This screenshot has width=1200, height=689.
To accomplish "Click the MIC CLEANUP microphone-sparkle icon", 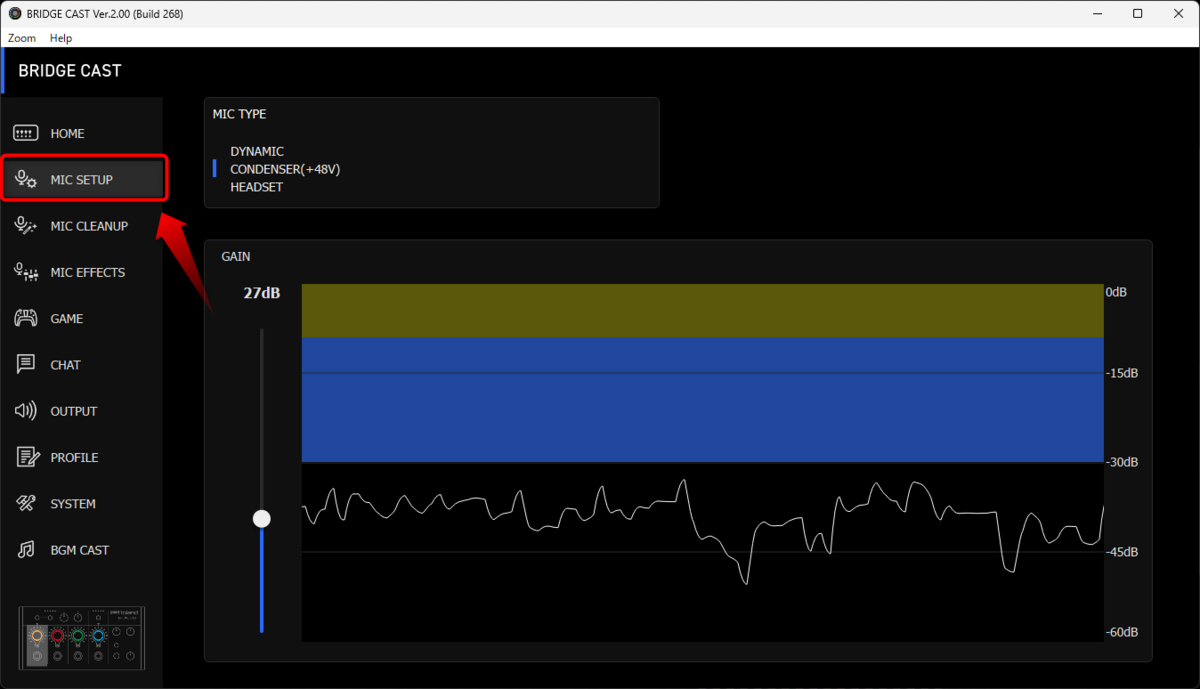I will pos(26,226).
